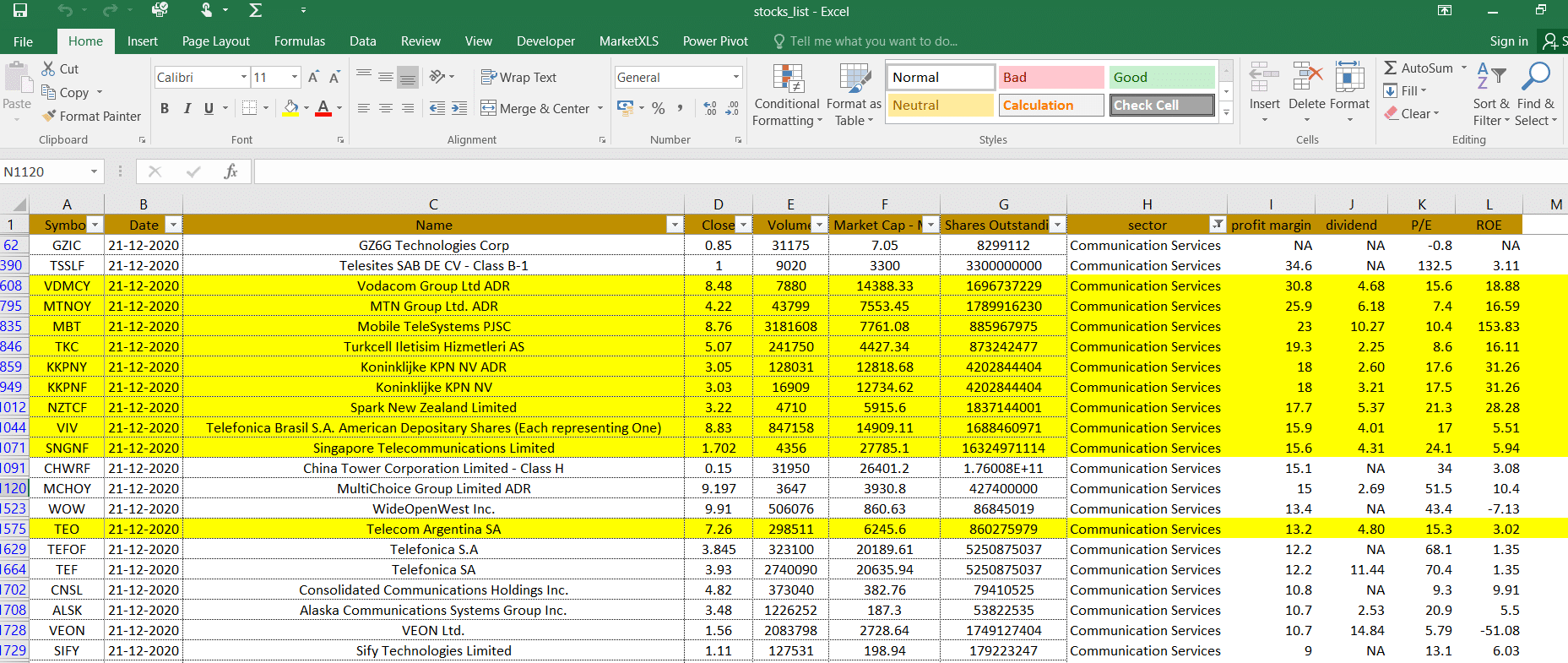
Task: Click the Paste clipboard icon
Action: coord(17,78)
